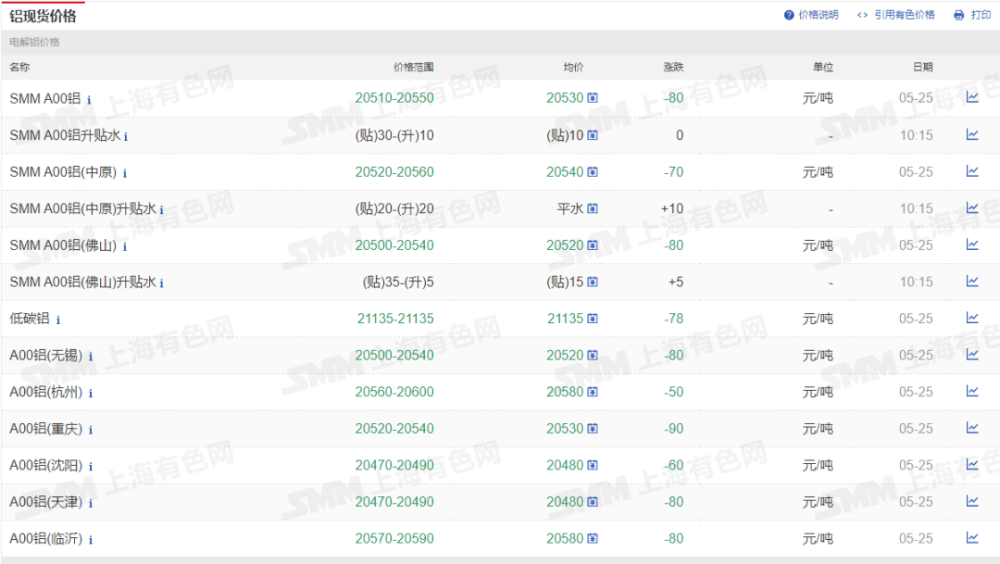This screenshot has width=1000, height=564.
Task: Click the -78 change value
Action: [673, 318]
